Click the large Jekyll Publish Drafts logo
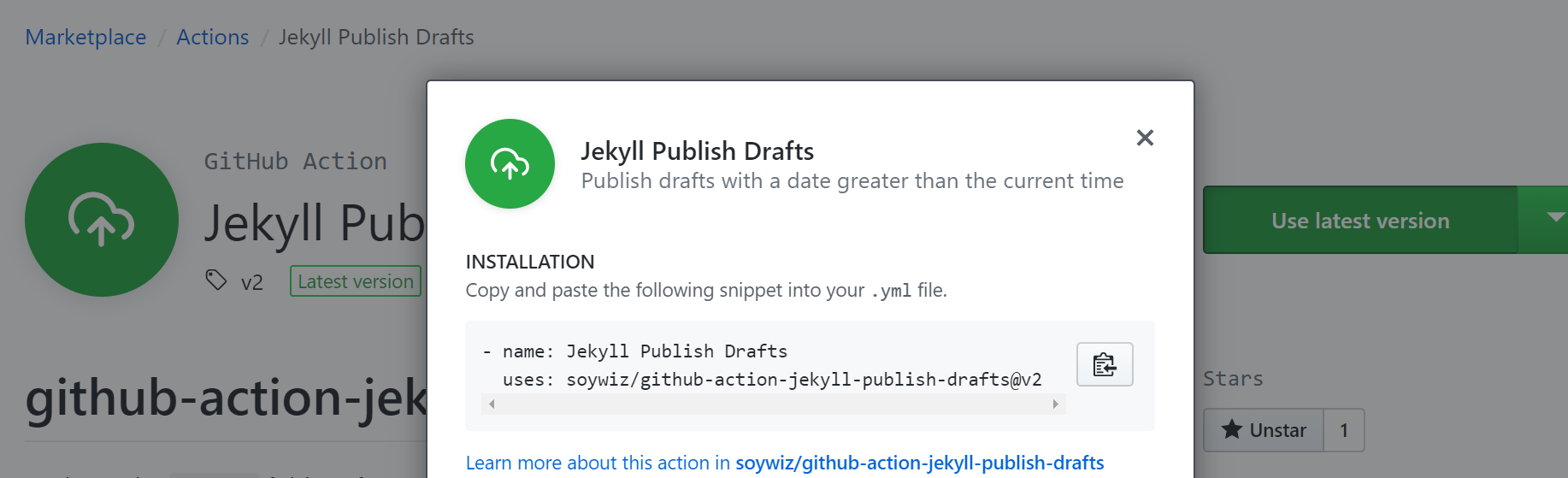This screenshot has width=1568, height=478. pos(102,220)
